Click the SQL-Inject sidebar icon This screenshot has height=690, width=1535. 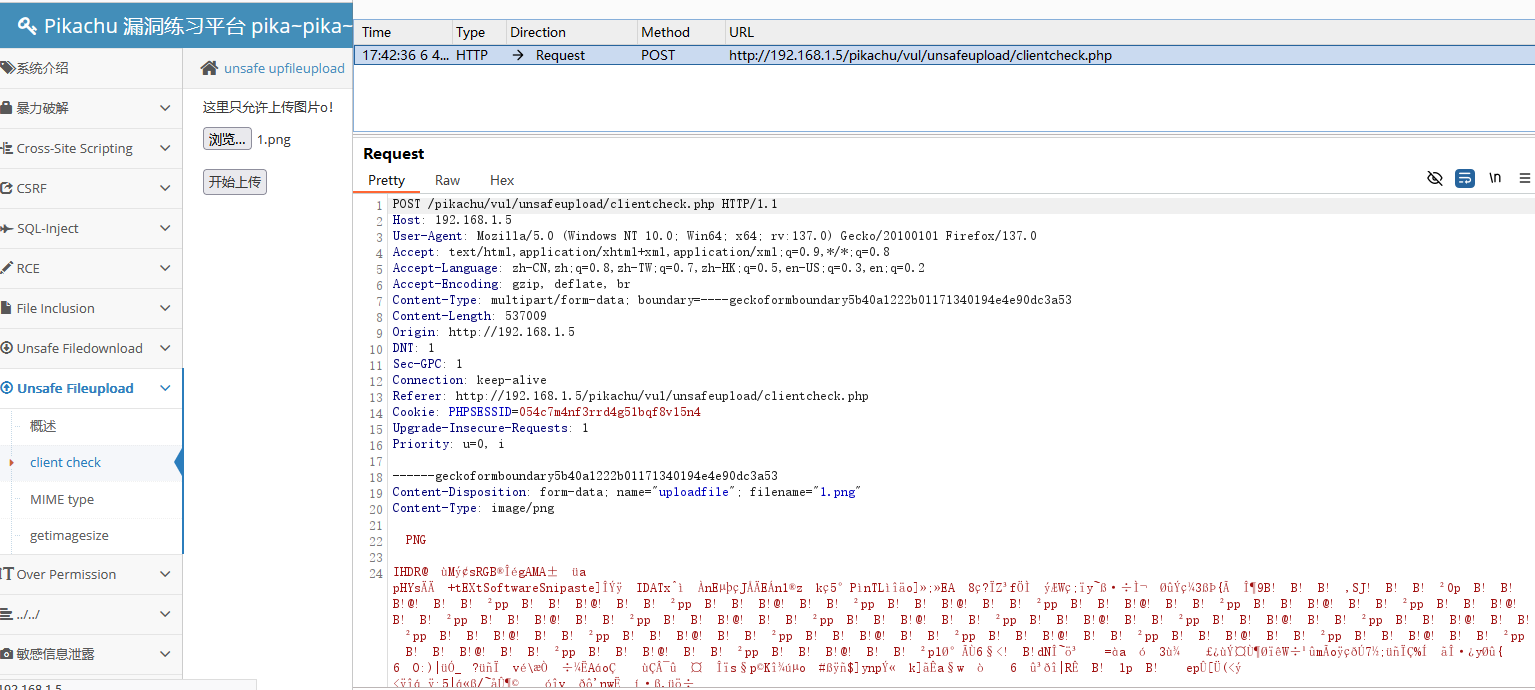[7, 228]
